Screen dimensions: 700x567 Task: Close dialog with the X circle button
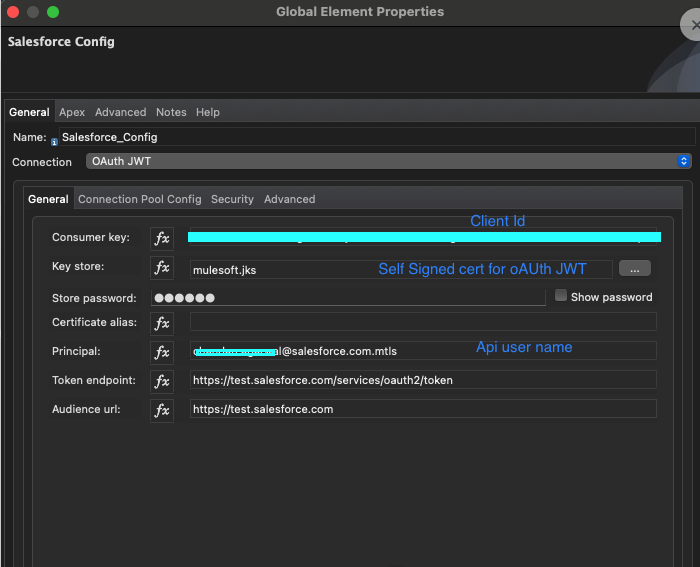(690, 26)
